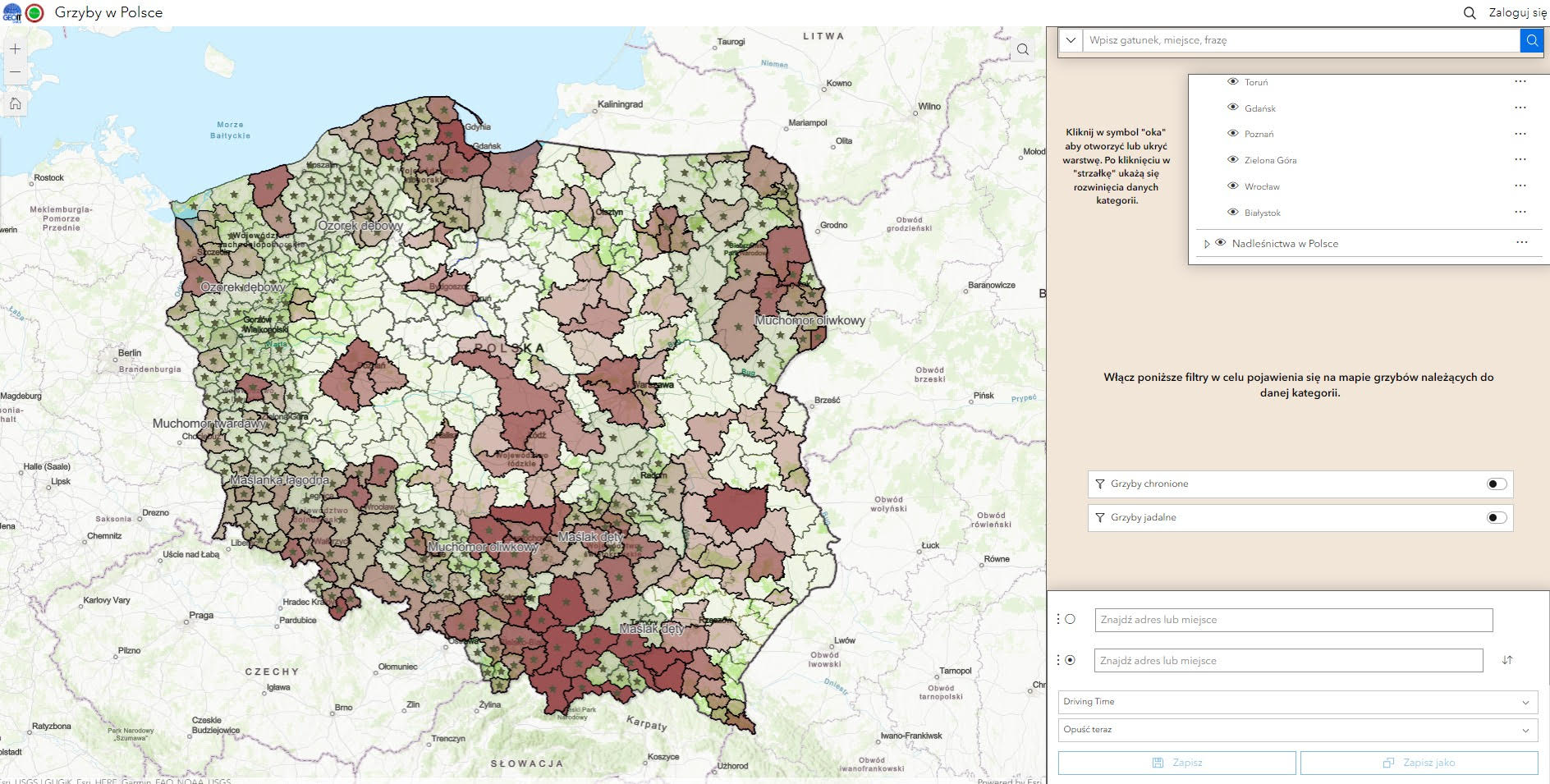This screenshot has height=784, width=1550.
Task: Enable the Grzyby jadalne filter switch
Action: (x=1496, y=518)
